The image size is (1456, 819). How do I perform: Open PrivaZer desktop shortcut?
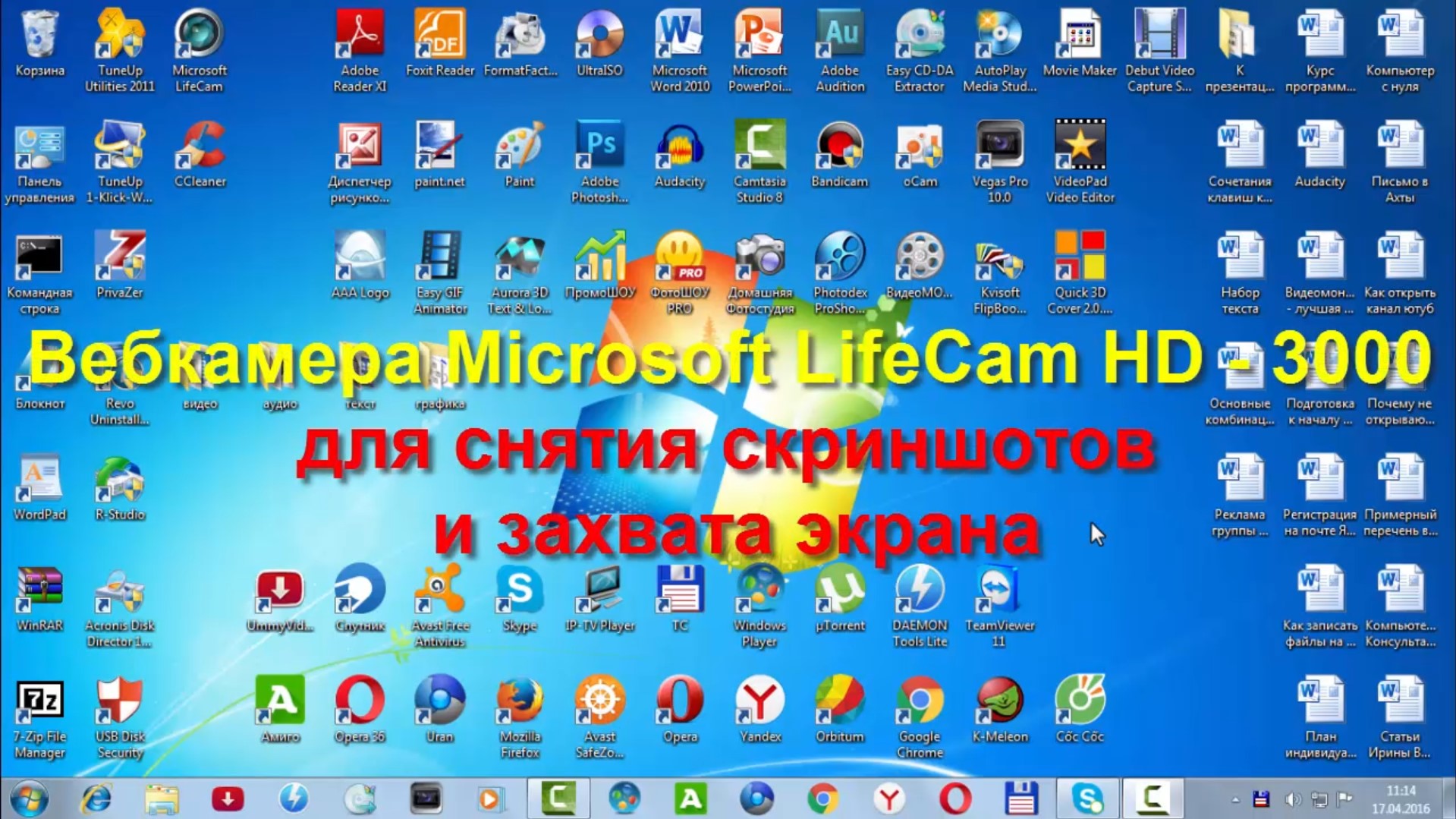coord(120,266)
